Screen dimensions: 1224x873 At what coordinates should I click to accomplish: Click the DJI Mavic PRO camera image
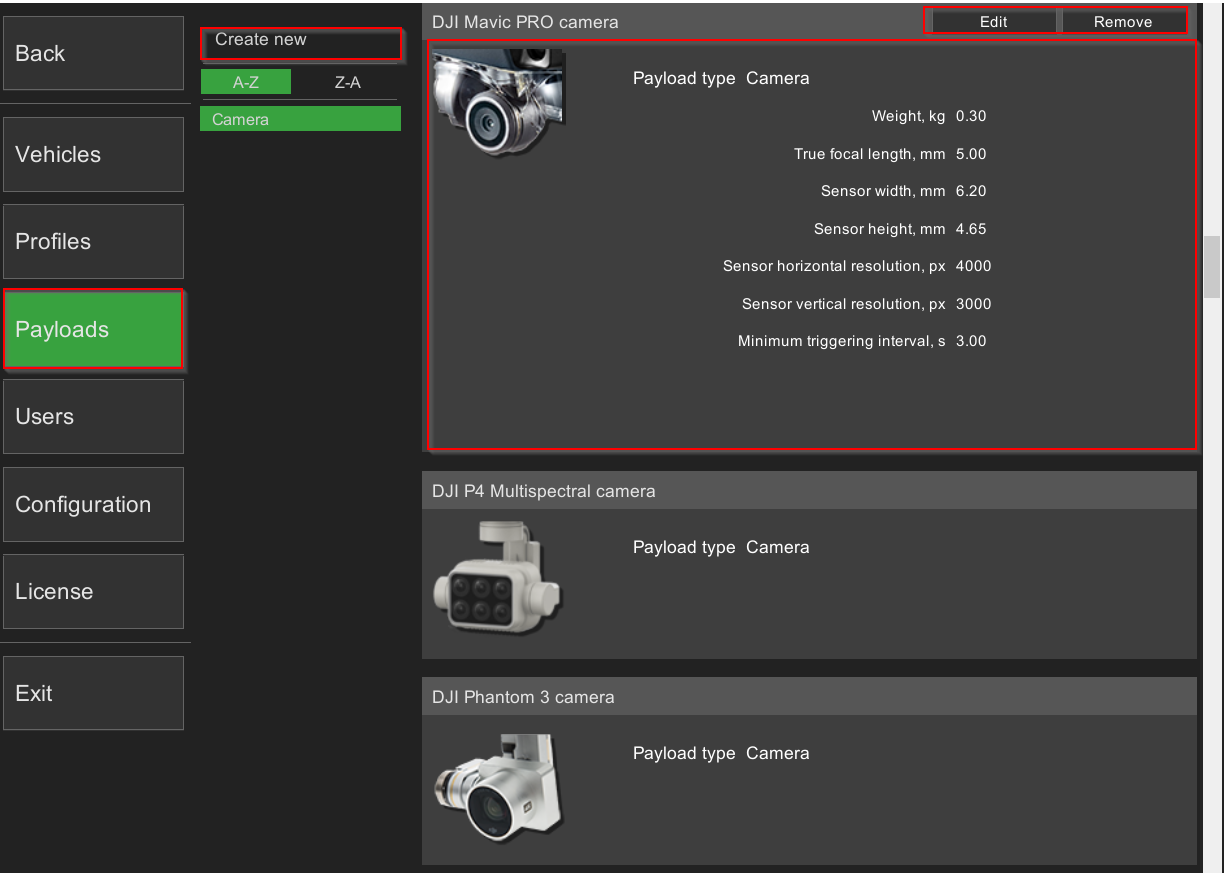coord(498,103)
